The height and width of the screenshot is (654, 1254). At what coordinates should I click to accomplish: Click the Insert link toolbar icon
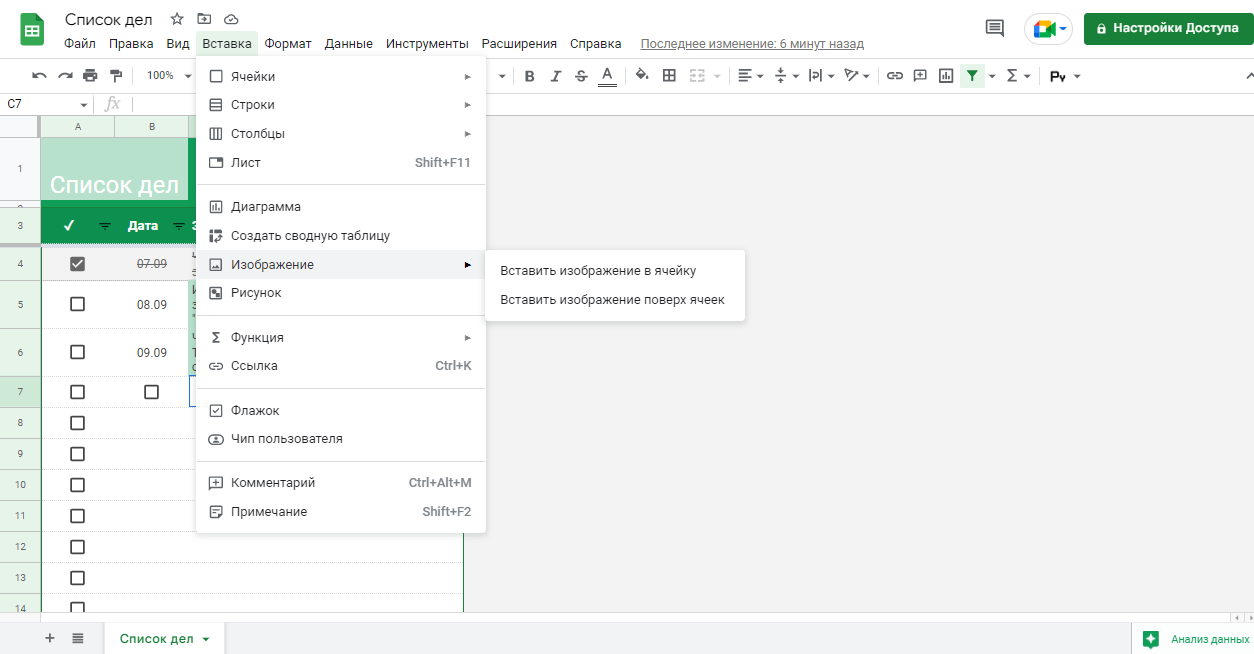(x=895, y=76)
